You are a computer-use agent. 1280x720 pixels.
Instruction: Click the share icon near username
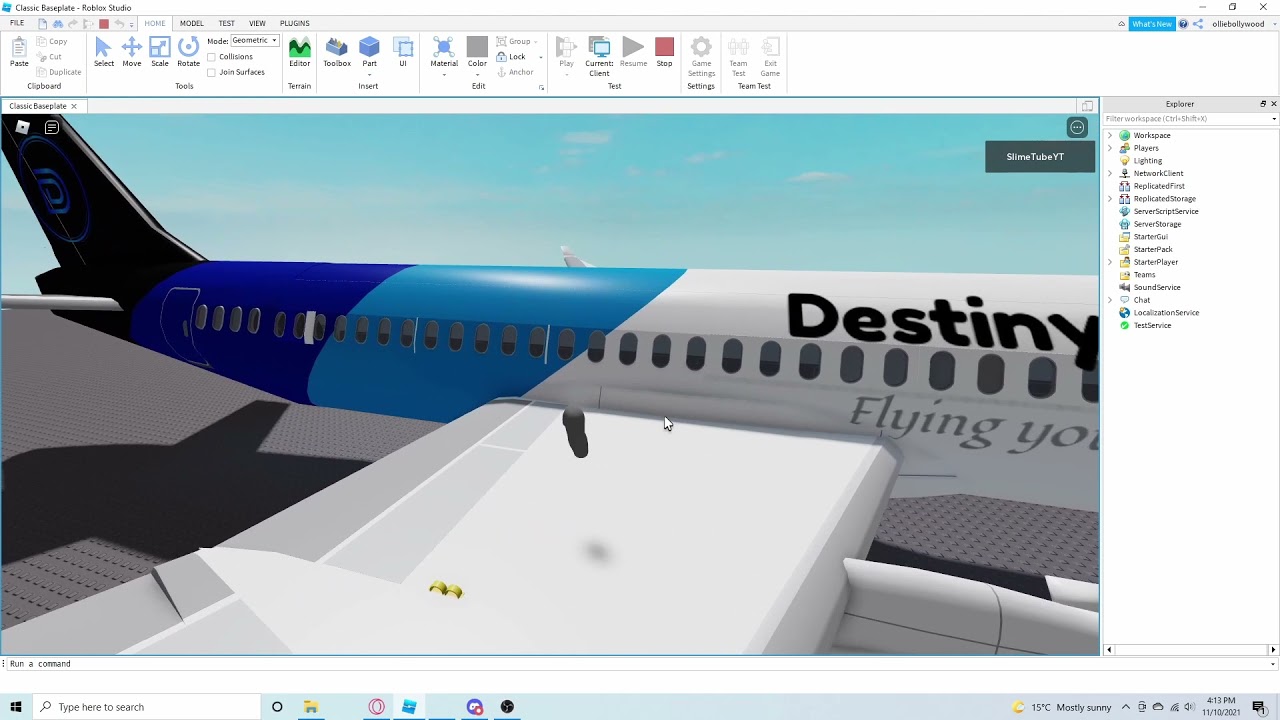pos(1198,24)
